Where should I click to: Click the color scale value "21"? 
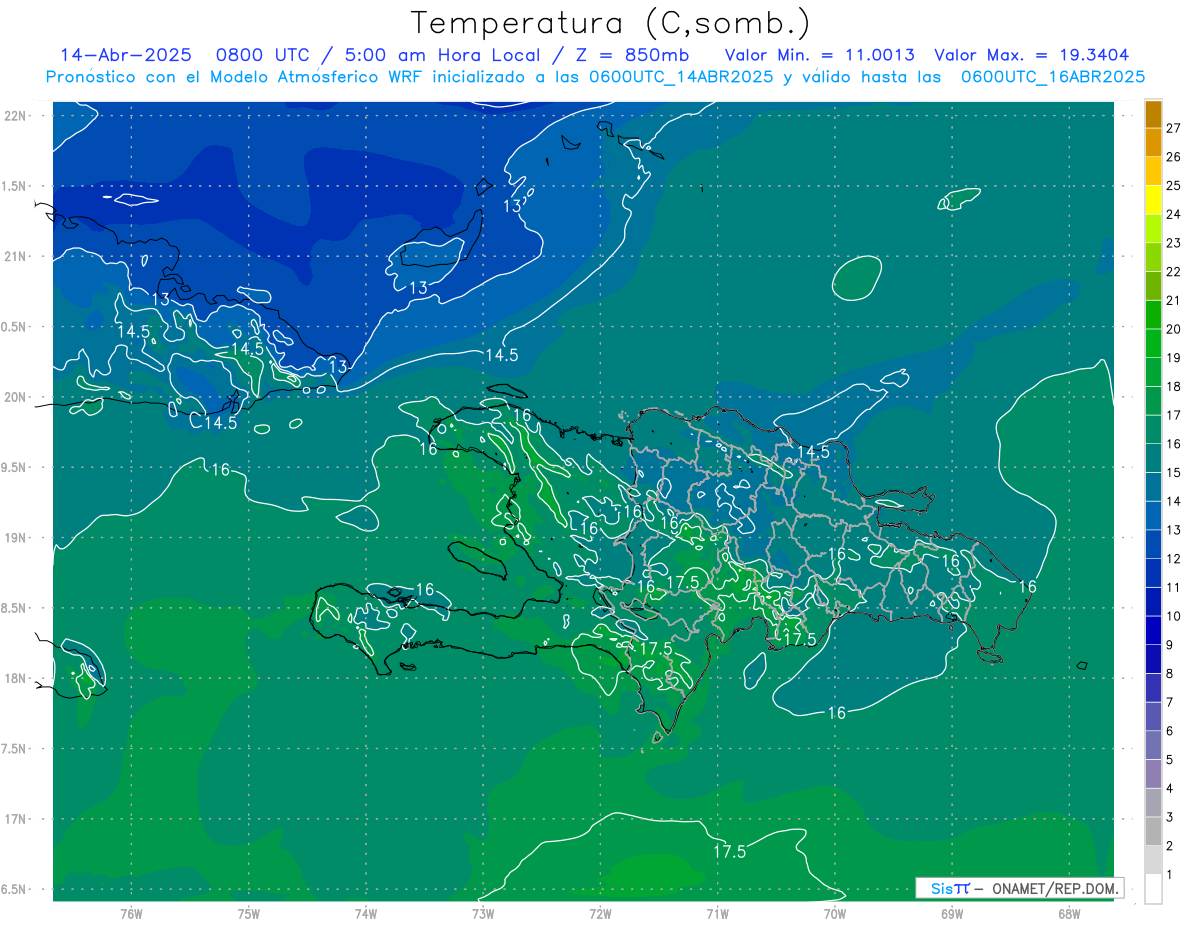[x=1174, y=300]
